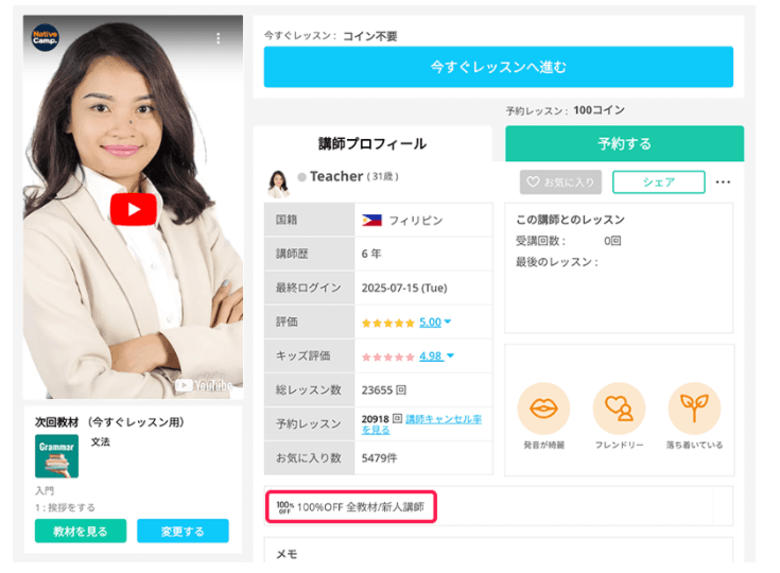Click the 教材を見る button
The image size is (780, 573).
point(81,531)
